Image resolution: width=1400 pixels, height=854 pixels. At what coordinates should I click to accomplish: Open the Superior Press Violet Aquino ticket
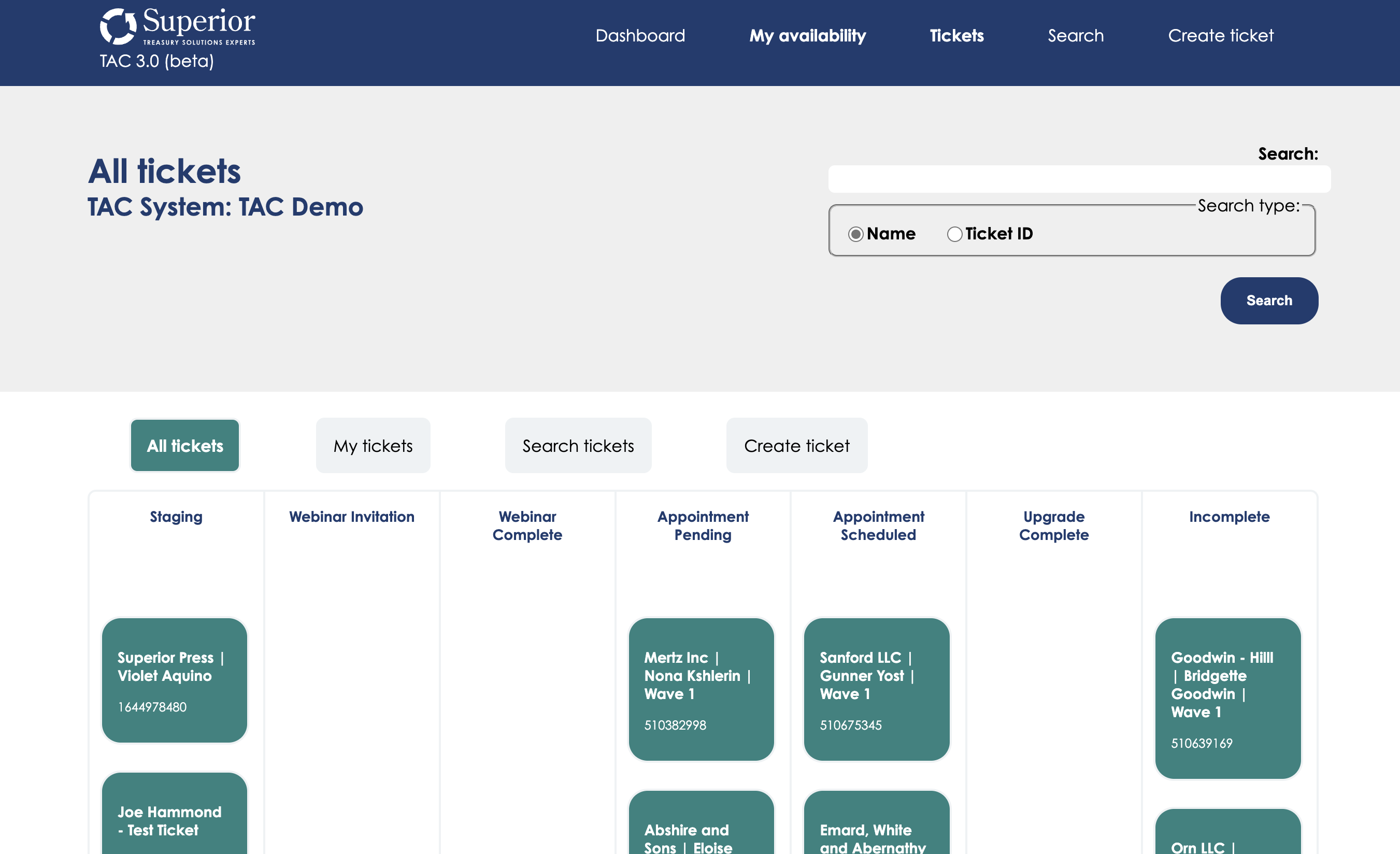point(175,681)
